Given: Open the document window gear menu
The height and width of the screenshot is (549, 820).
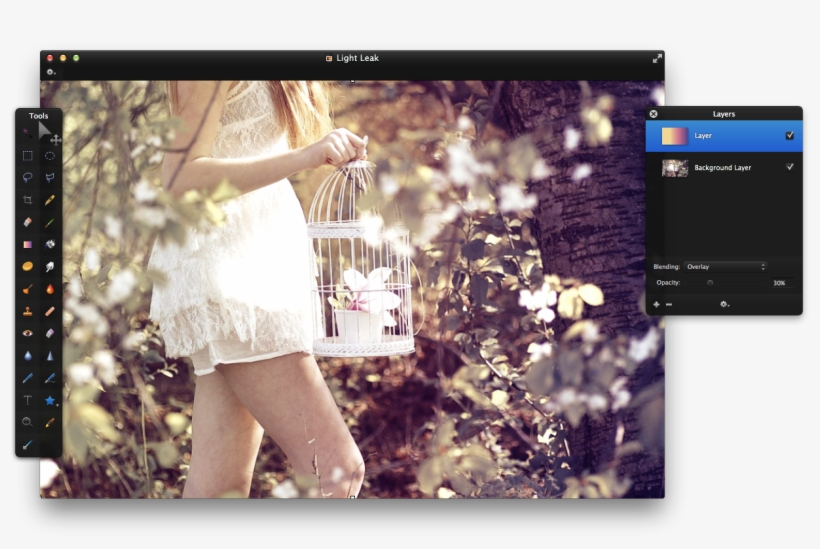Looking at the screenshot, I should [x=50, y=72].
